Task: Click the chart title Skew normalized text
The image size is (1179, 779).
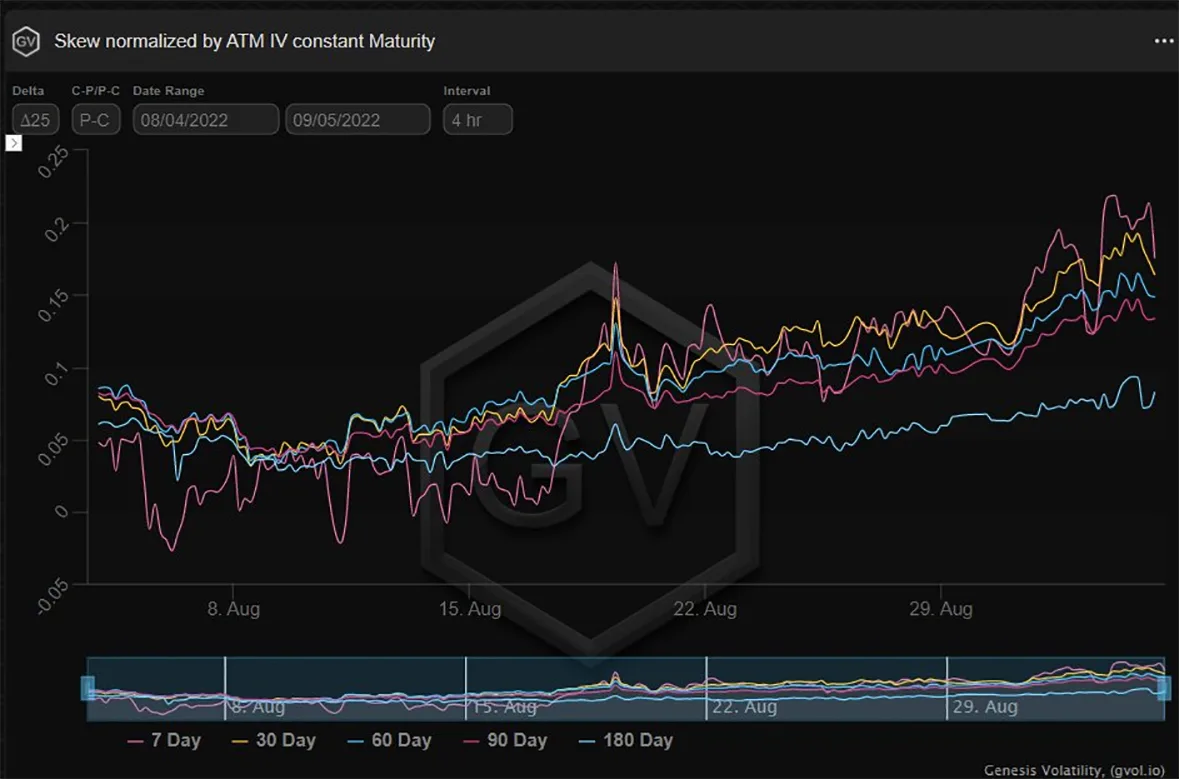Action: tap(244, 41)
